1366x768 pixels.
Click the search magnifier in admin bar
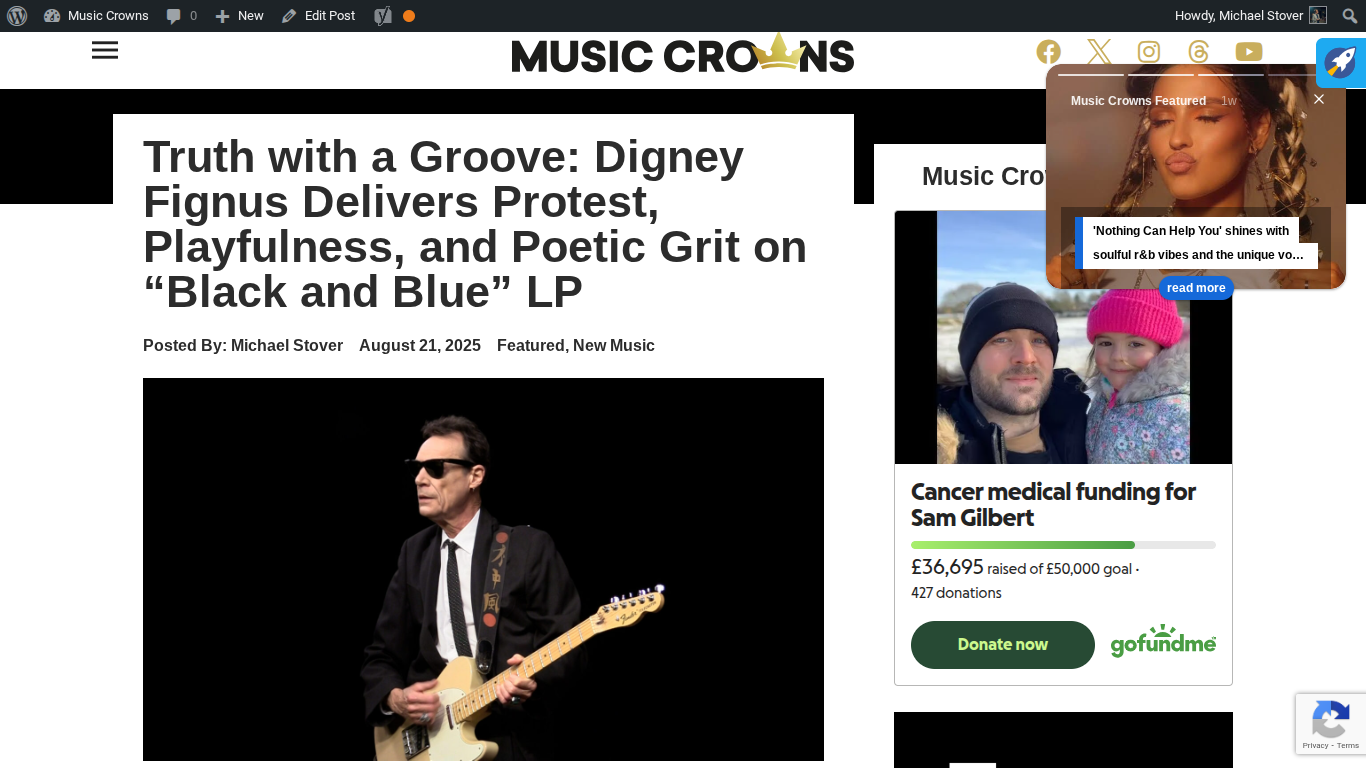point(1350,16)
